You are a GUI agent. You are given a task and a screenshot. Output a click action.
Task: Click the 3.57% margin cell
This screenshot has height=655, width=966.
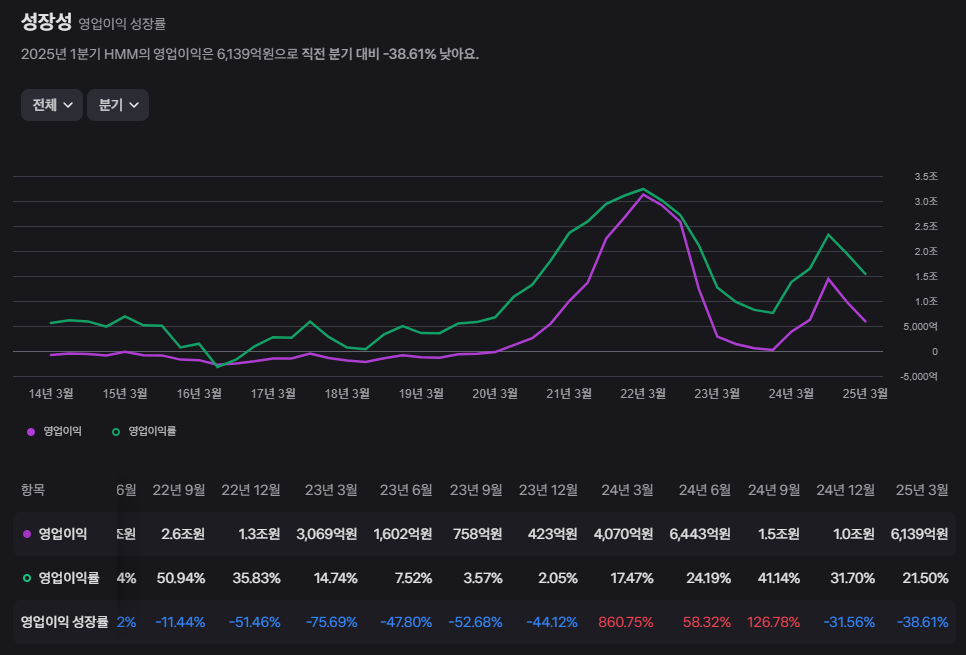coord(483,578)
